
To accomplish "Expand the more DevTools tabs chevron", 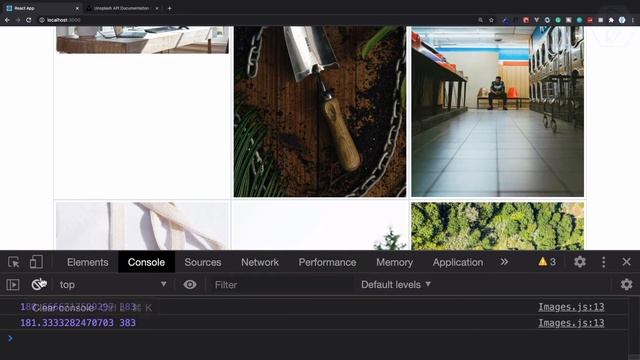I will (x=504, y=262).
